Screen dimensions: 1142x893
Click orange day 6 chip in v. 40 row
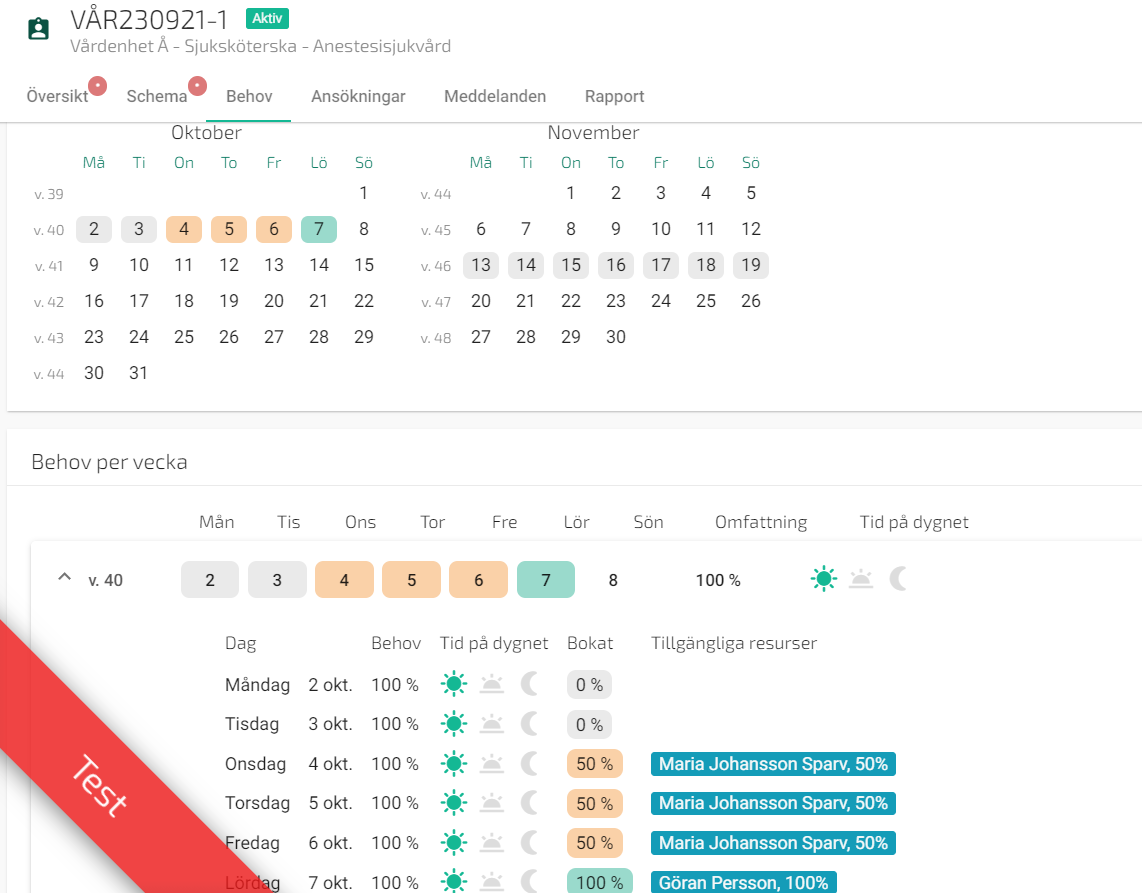pos(479,580)
